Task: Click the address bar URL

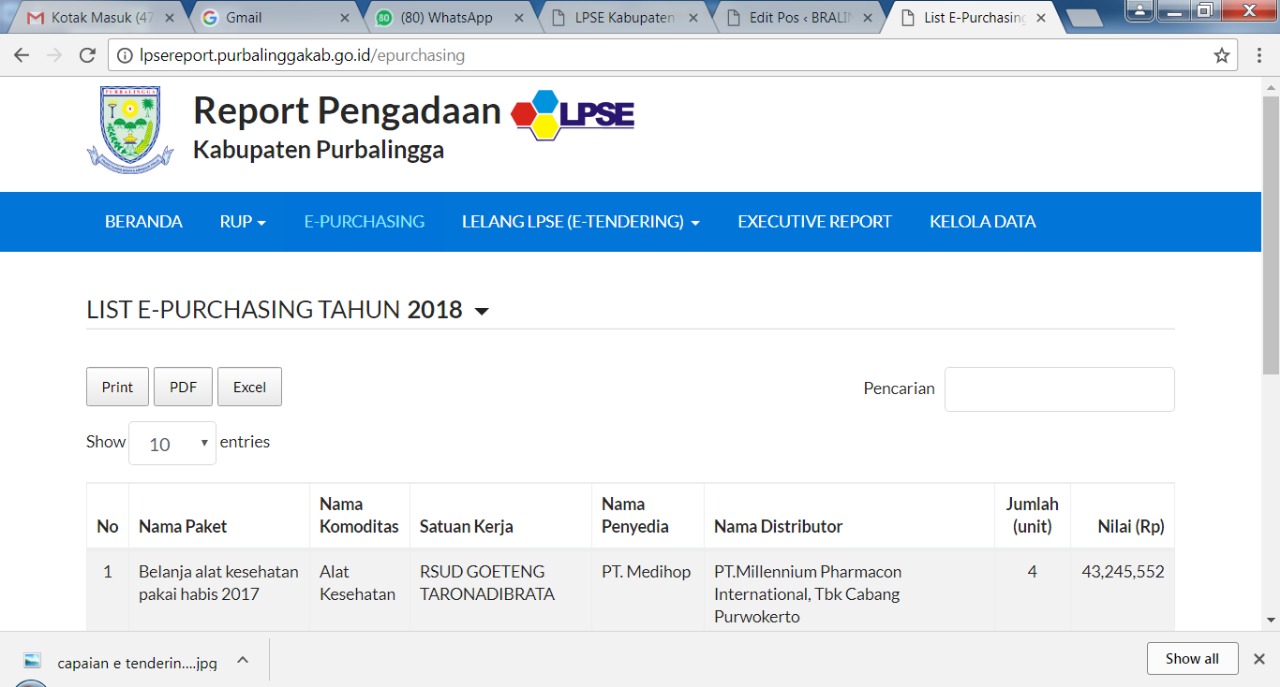Action: [x=302, y=55]
